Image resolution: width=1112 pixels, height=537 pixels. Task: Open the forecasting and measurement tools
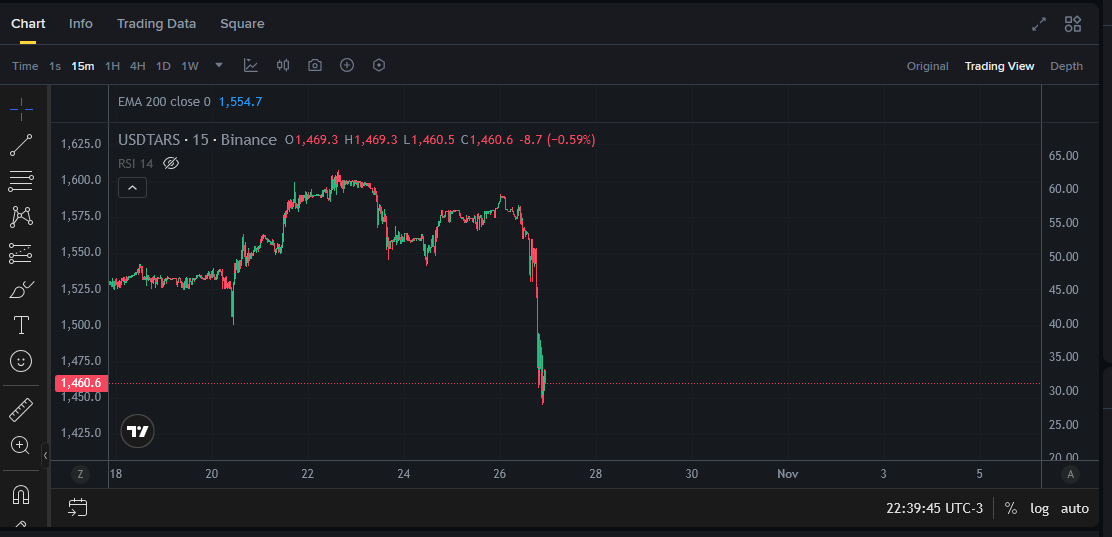(21, 253)
